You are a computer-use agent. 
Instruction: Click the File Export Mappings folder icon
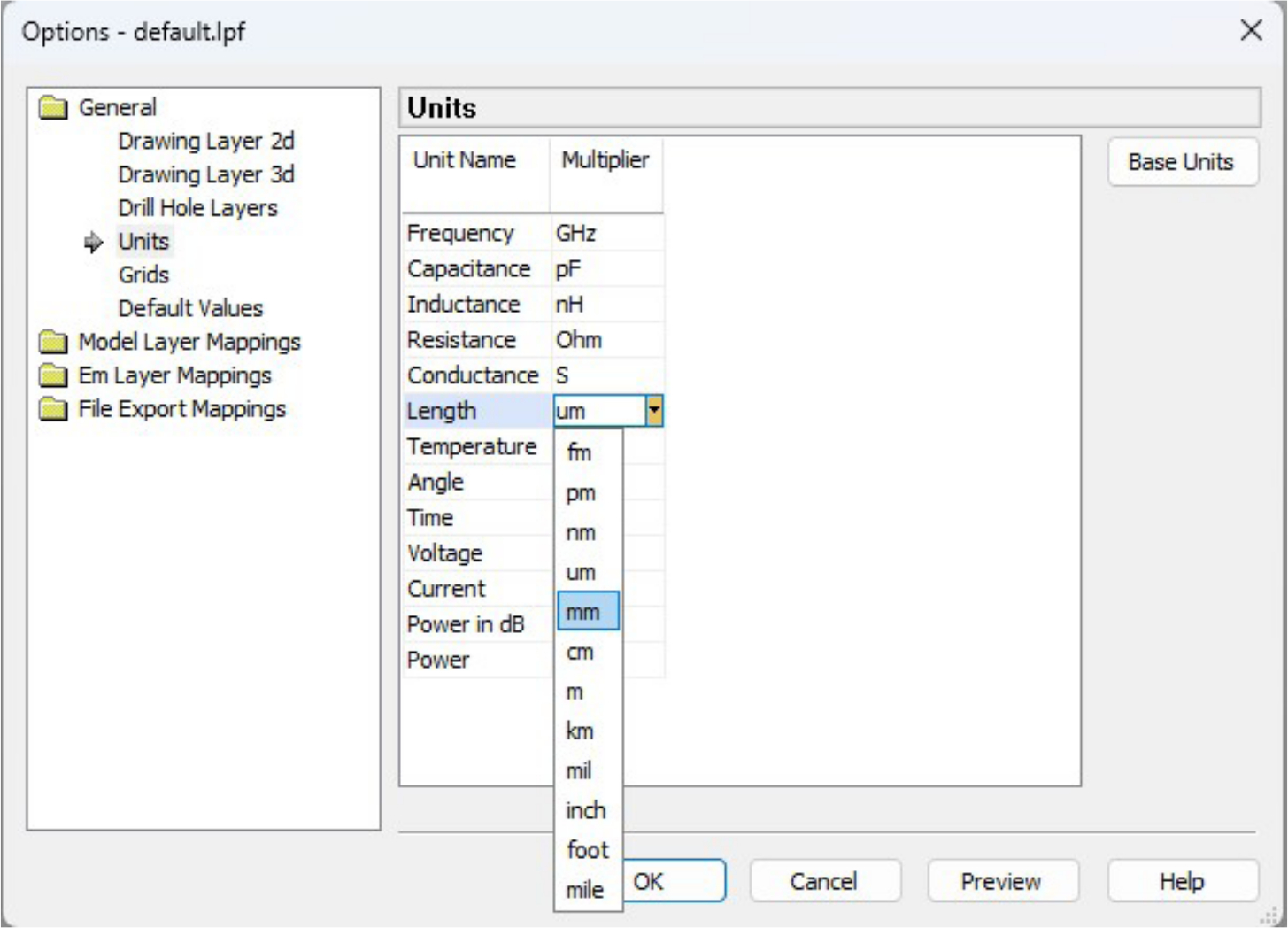pyautogui.click(x=53, y=409)
